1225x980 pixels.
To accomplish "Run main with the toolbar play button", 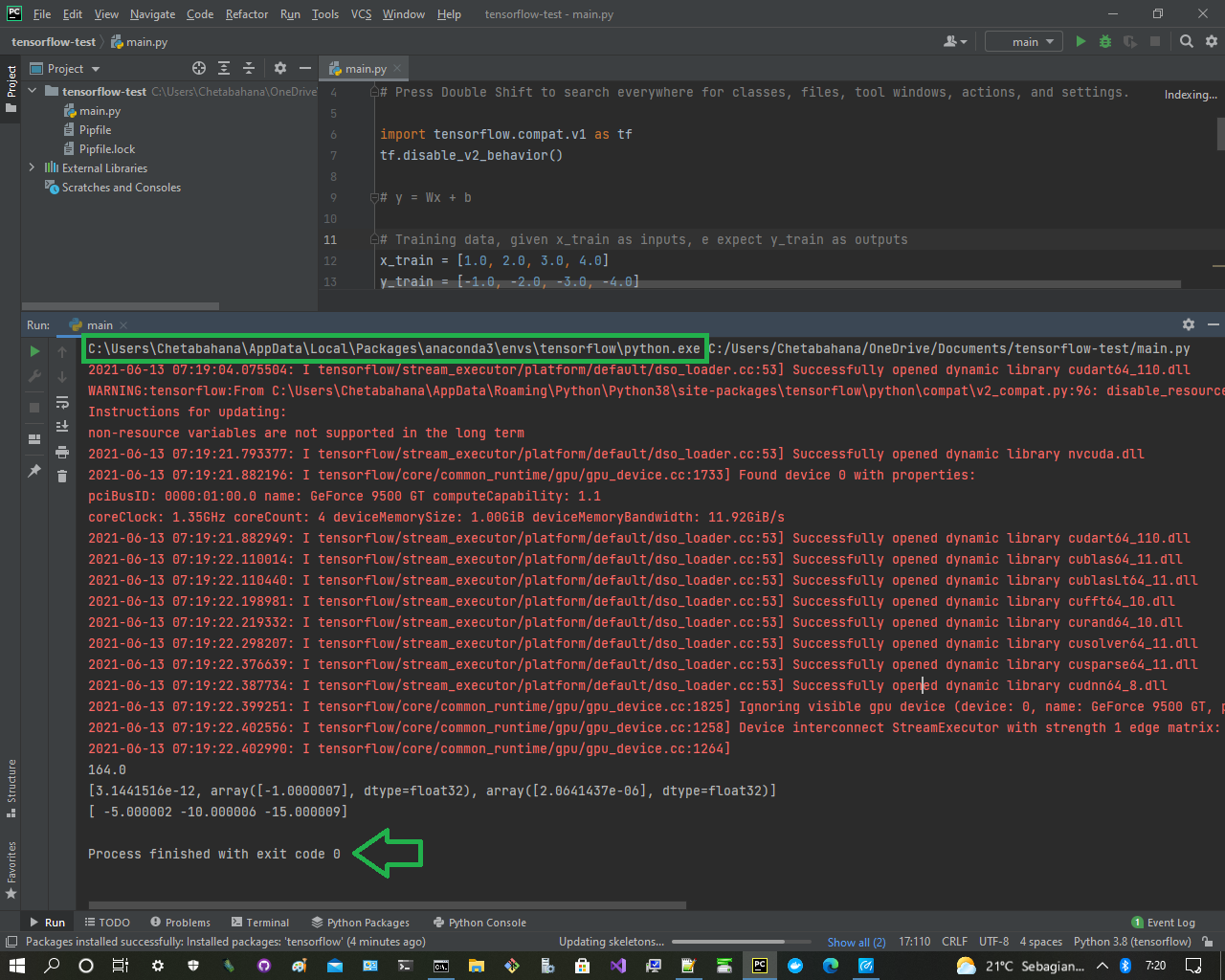I will [1080, 41].
